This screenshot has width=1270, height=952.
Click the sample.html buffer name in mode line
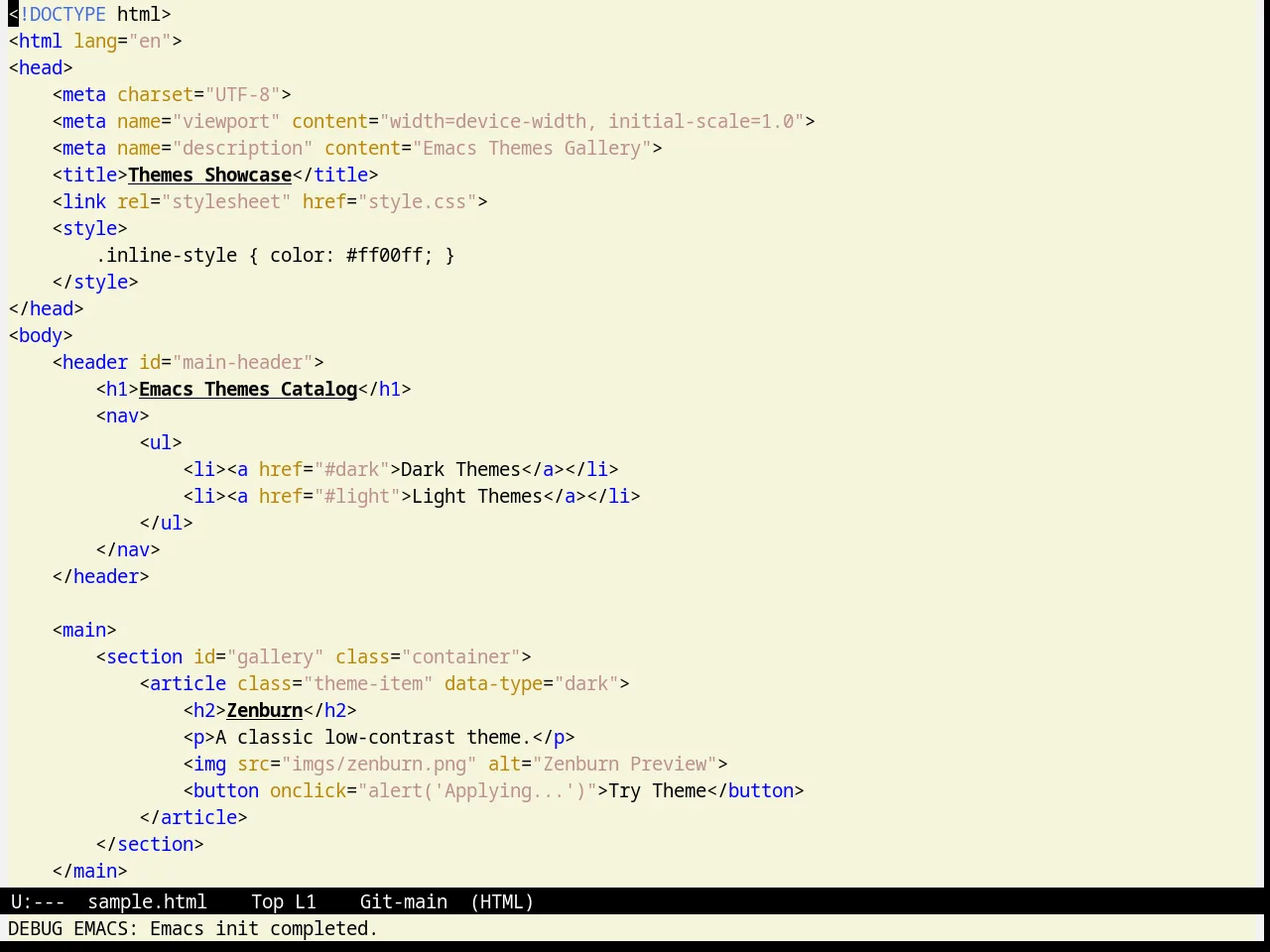click(147, 901)
